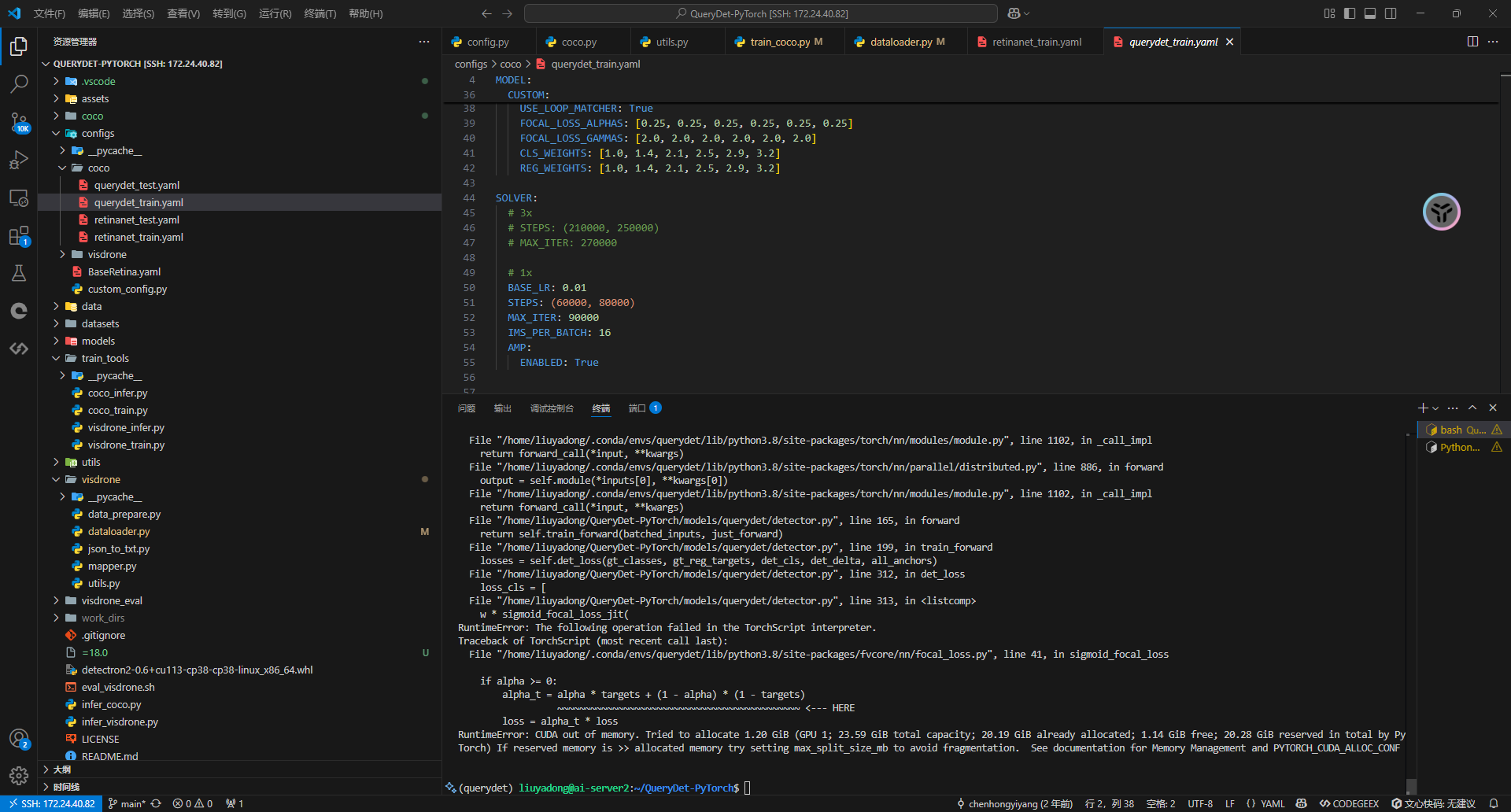Close the querydet_train.yaml tab
This screenshot has width=1511, height=812.
click(x=1229, y=42)
